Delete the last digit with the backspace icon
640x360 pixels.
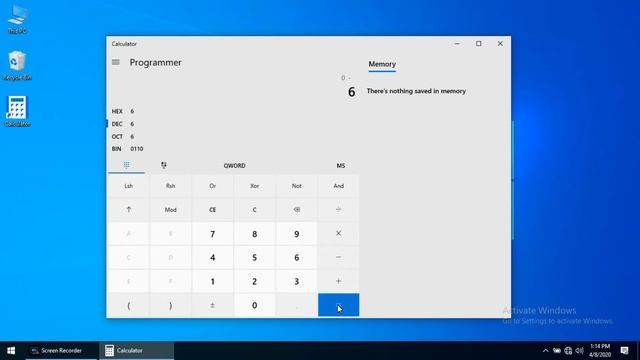297,210
